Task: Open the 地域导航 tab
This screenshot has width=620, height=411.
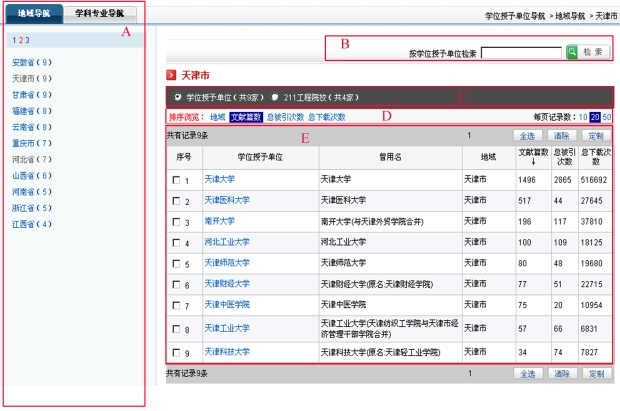Action: coord(34,13)
